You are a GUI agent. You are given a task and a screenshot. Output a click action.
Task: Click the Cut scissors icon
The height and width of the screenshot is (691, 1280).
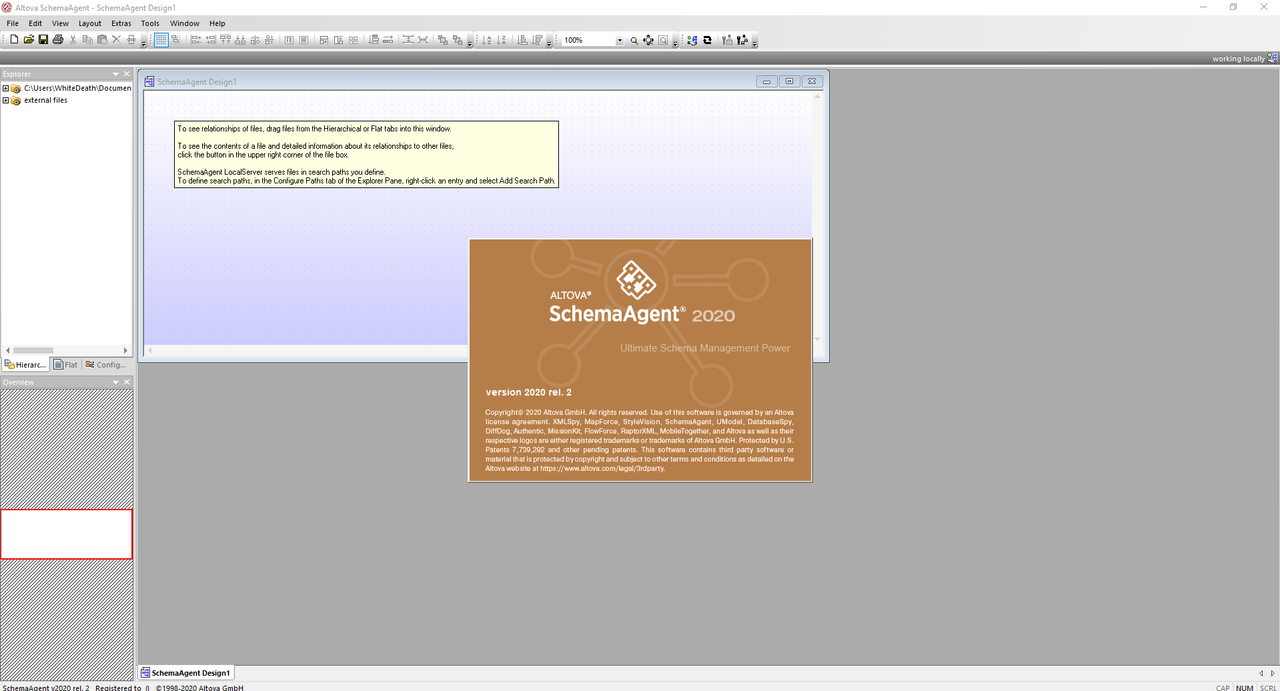point(73,40)
